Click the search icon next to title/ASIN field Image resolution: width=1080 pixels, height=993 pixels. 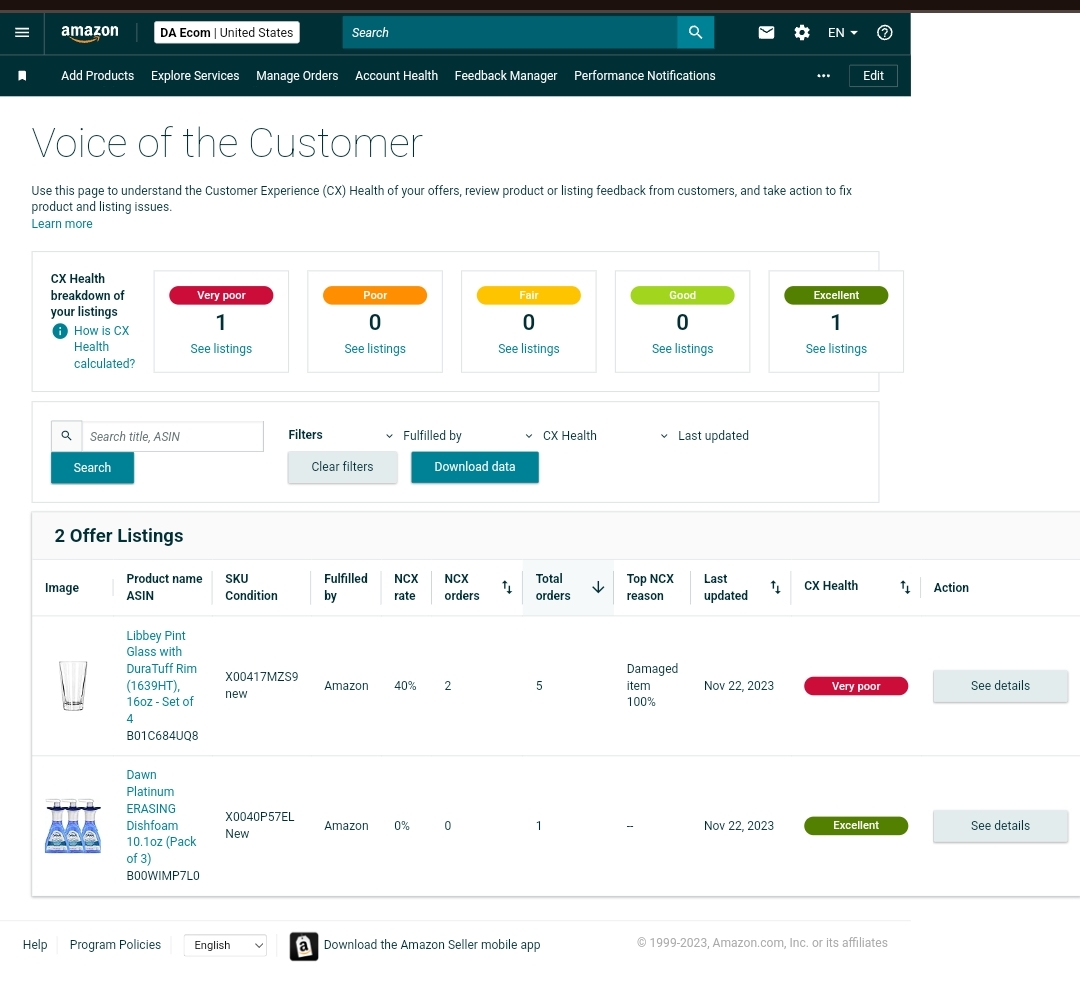[67, 436]
